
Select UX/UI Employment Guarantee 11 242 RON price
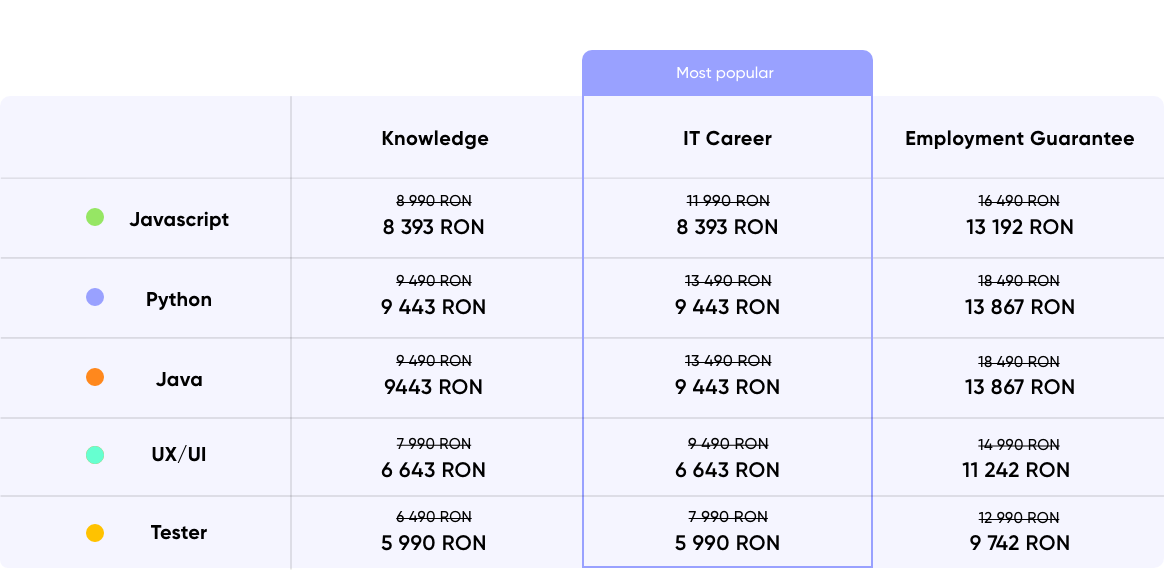(x=1019, y=470)
